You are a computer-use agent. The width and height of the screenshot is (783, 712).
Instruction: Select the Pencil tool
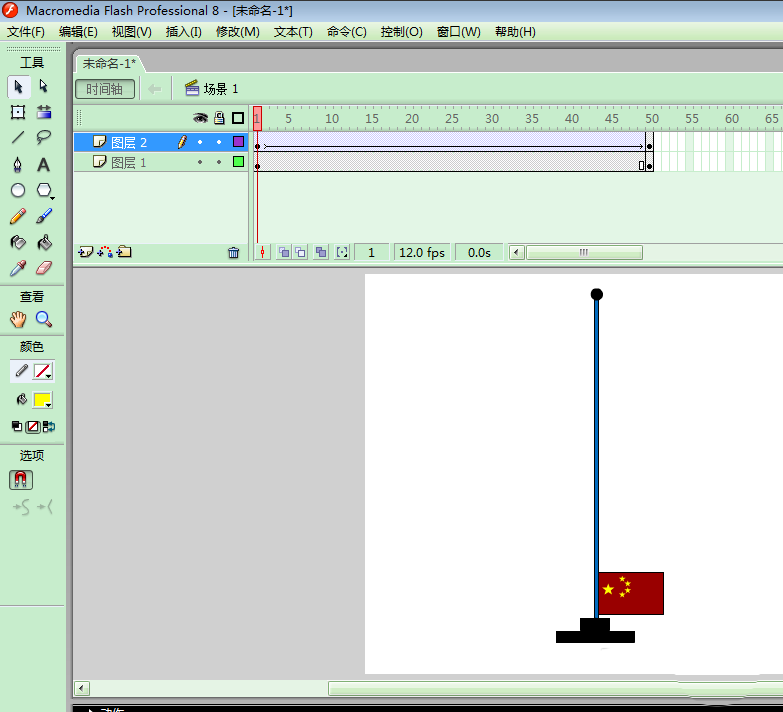(x=18, y=216)
